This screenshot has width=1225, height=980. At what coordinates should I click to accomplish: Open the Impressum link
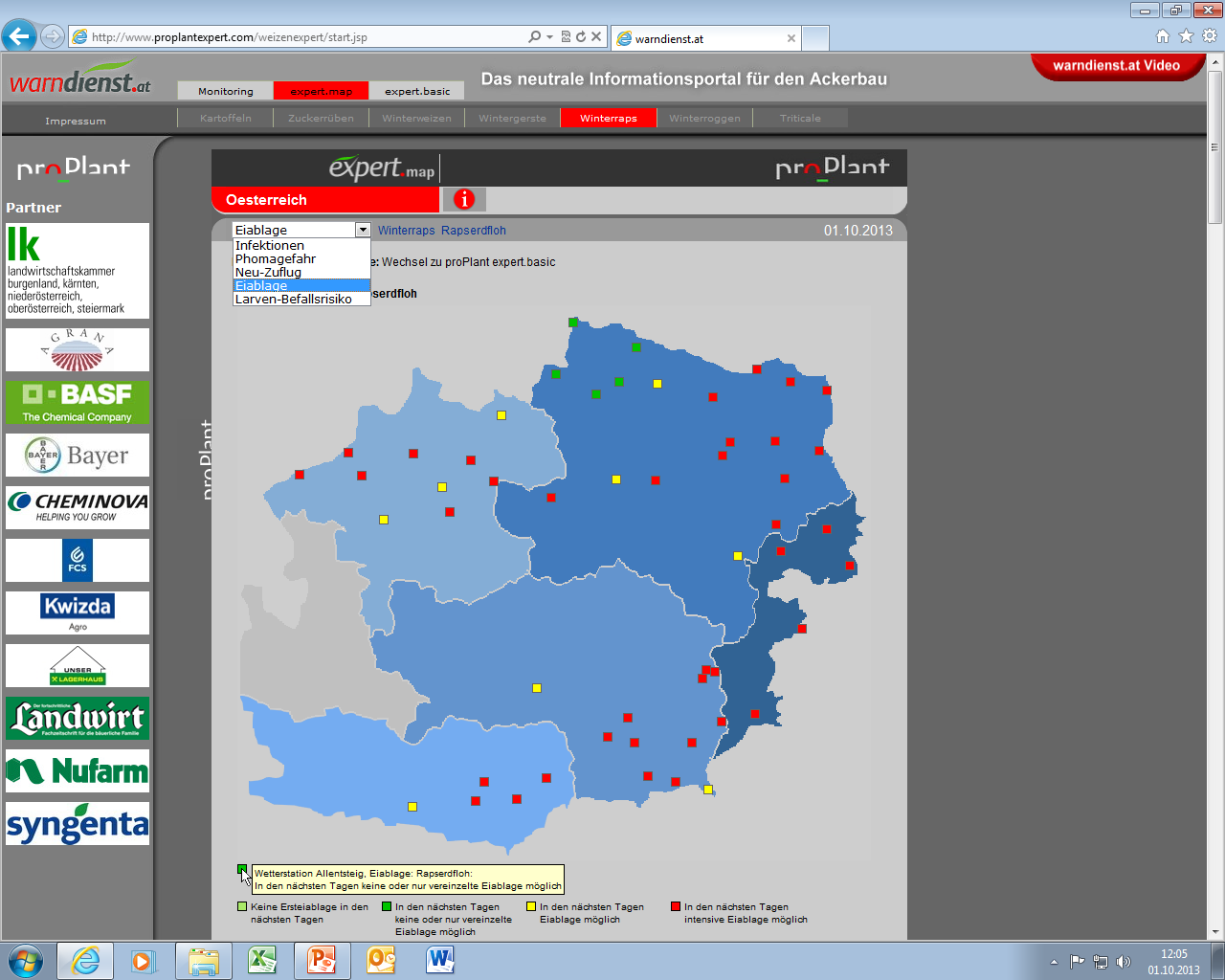click(76, 121)
